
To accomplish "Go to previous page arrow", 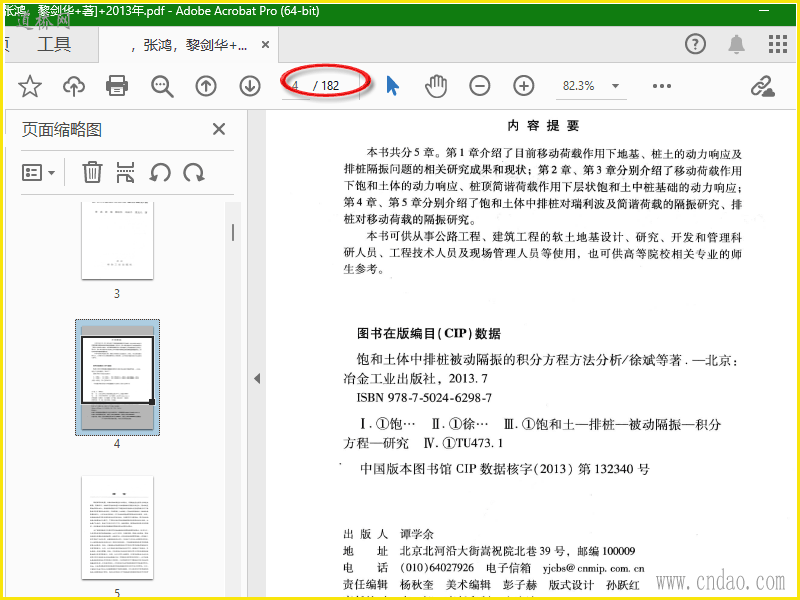I will coord(206,86).
